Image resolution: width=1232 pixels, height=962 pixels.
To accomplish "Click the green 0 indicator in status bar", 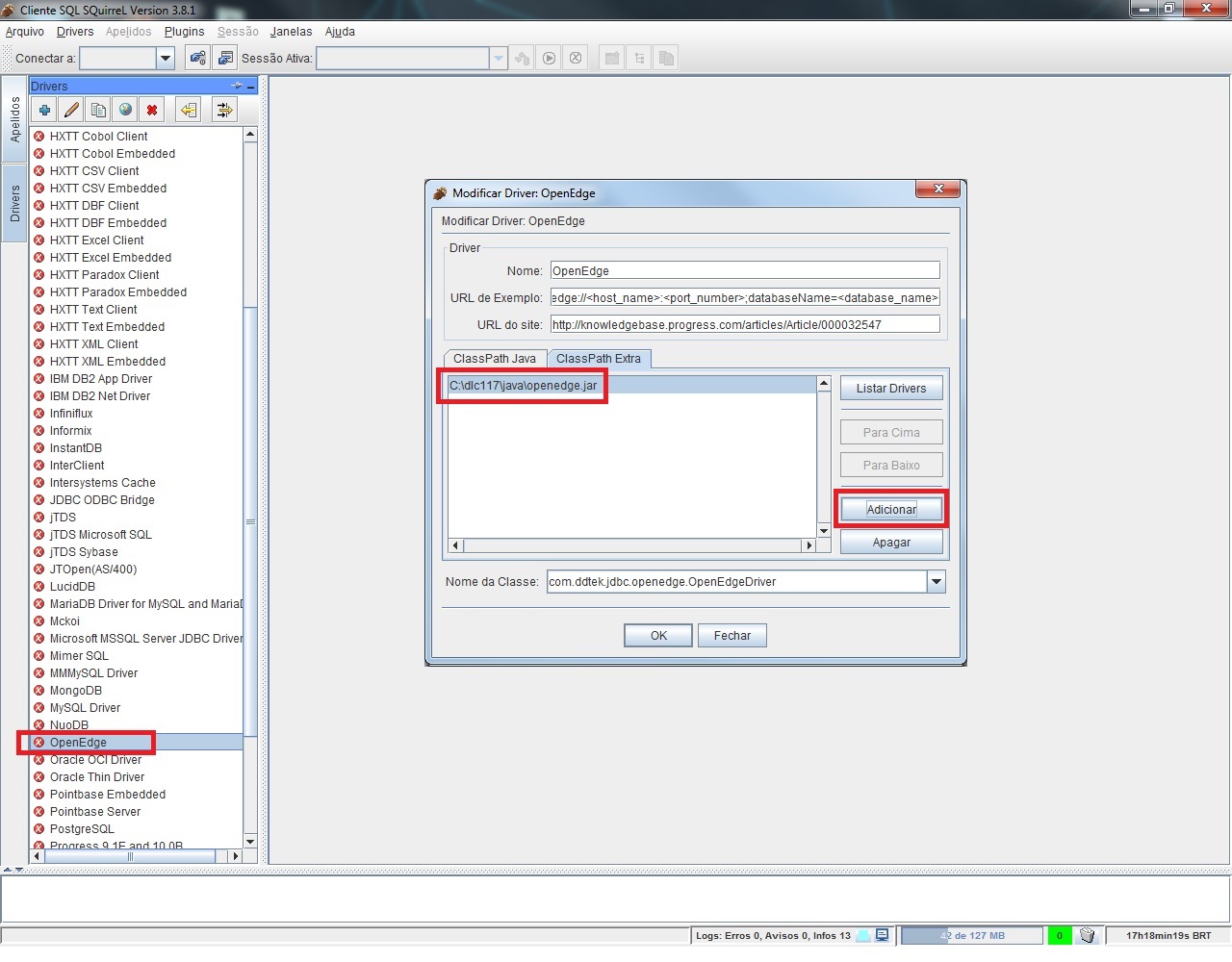I will coord(1059,935).
